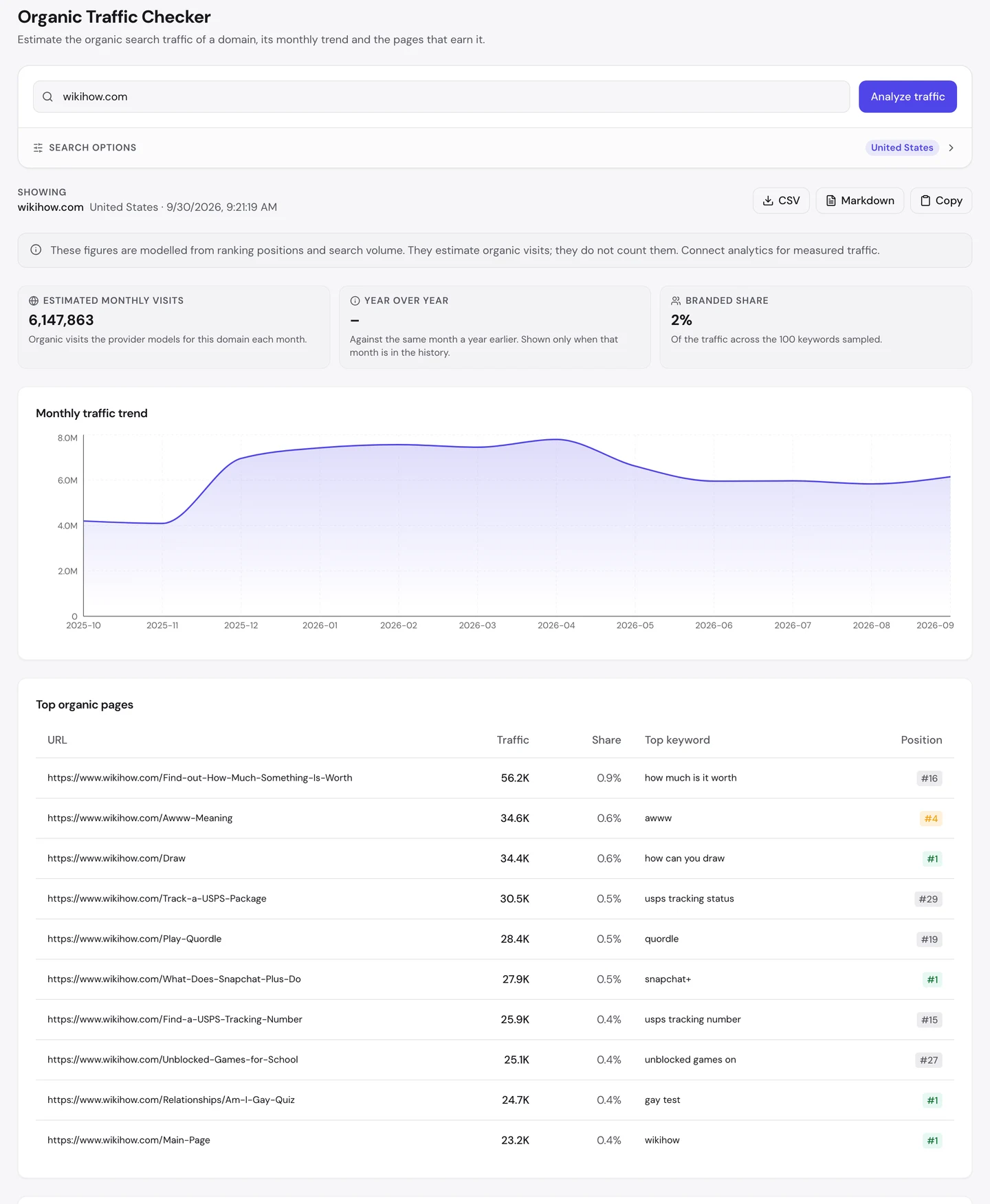990x1204 pixels.
Task: Click the 'gay test' keyword cell
Action: (662, 1100)
